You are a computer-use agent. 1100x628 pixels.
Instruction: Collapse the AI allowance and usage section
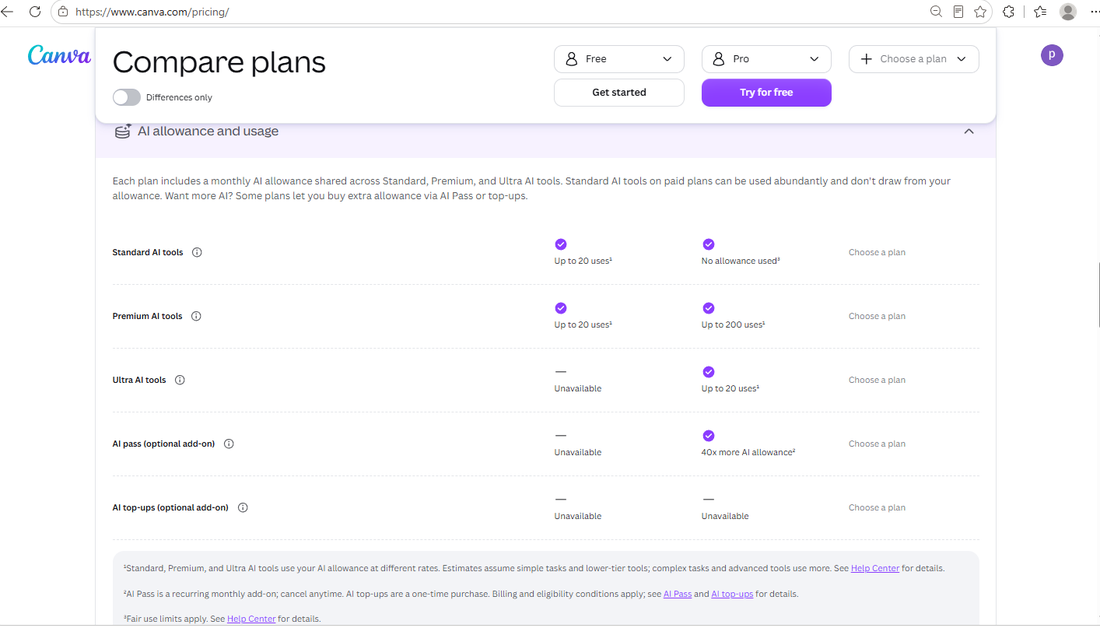click(969, 131)
